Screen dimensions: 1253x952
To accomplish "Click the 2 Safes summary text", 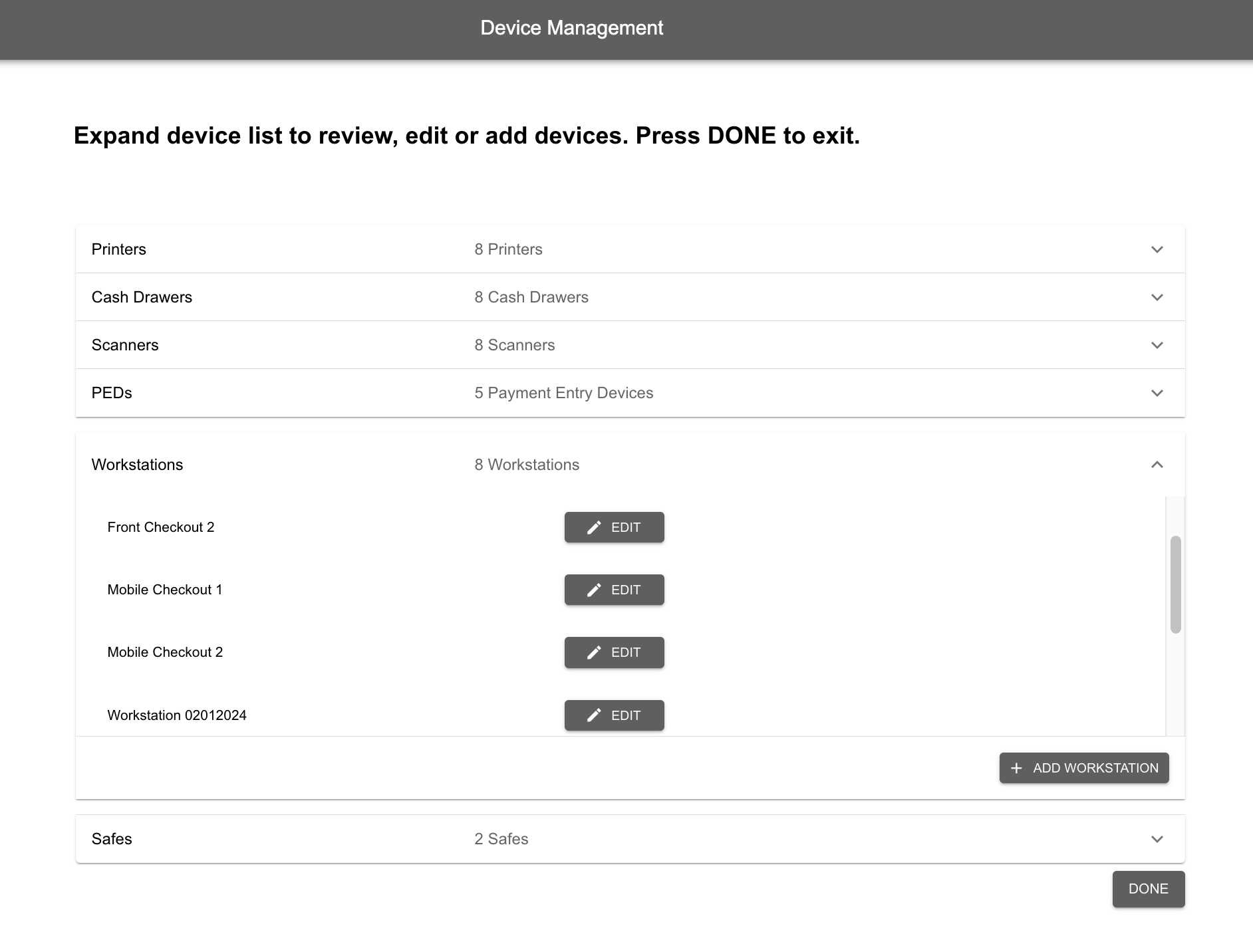I will (501, 839).
